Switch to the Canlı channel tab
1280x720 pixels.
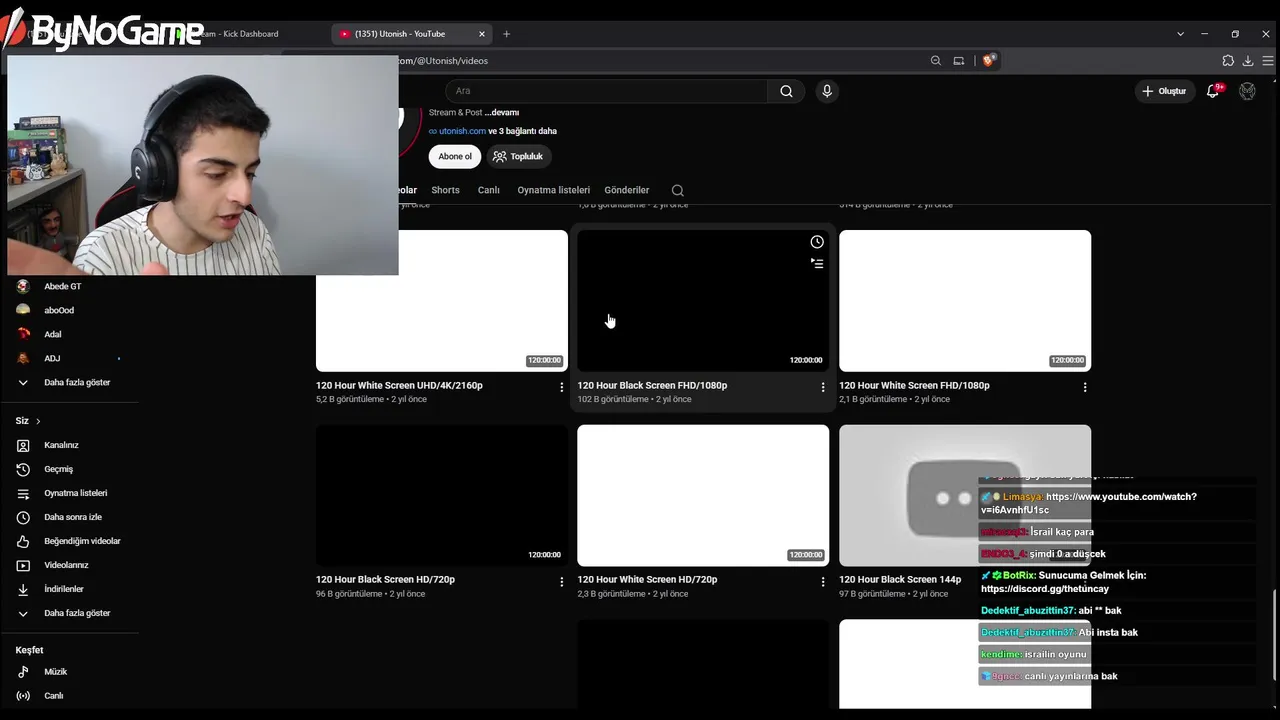488,190
